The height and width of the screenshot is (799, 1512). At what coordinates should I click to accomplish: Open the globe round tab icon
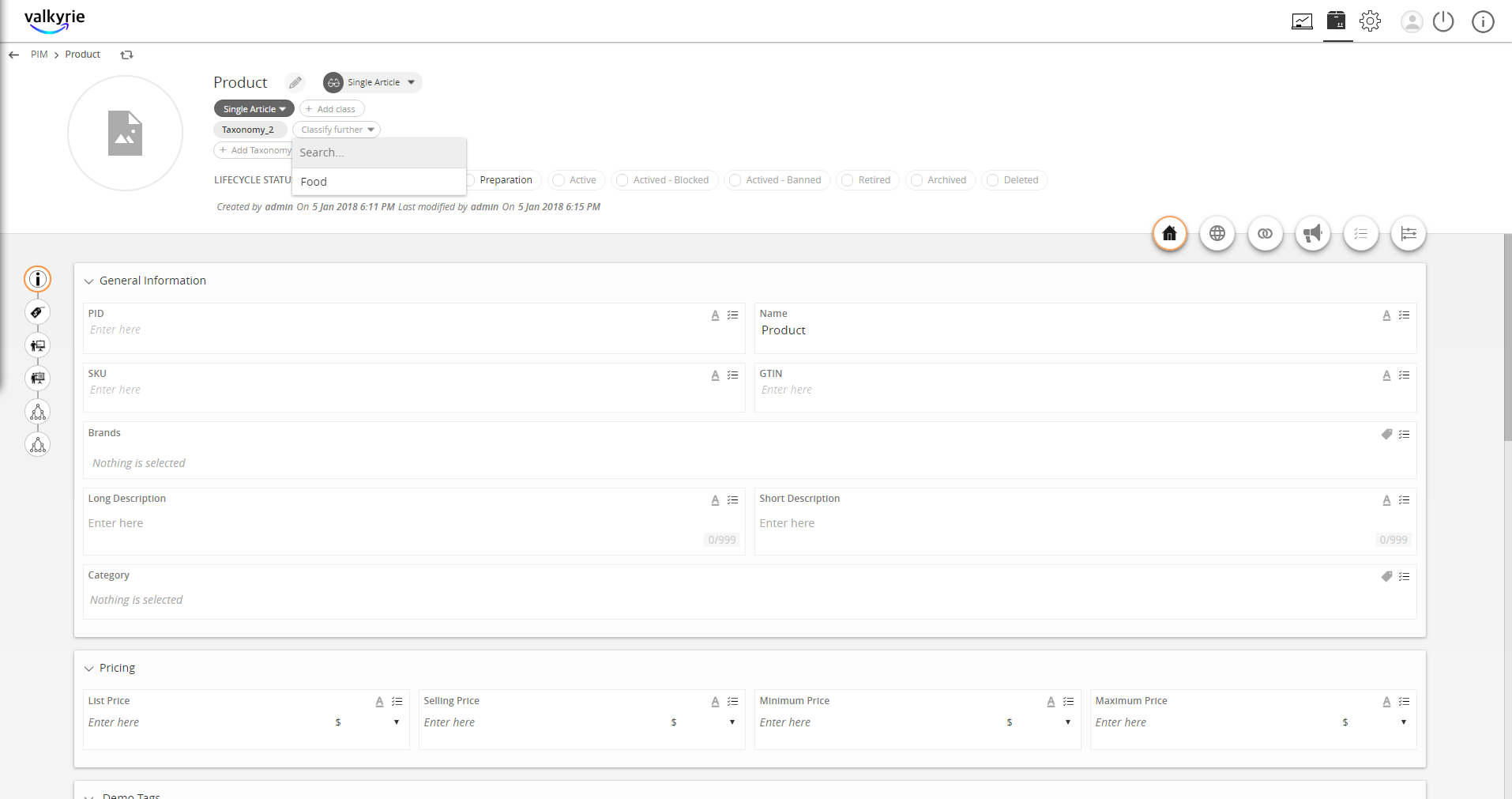1217,233
